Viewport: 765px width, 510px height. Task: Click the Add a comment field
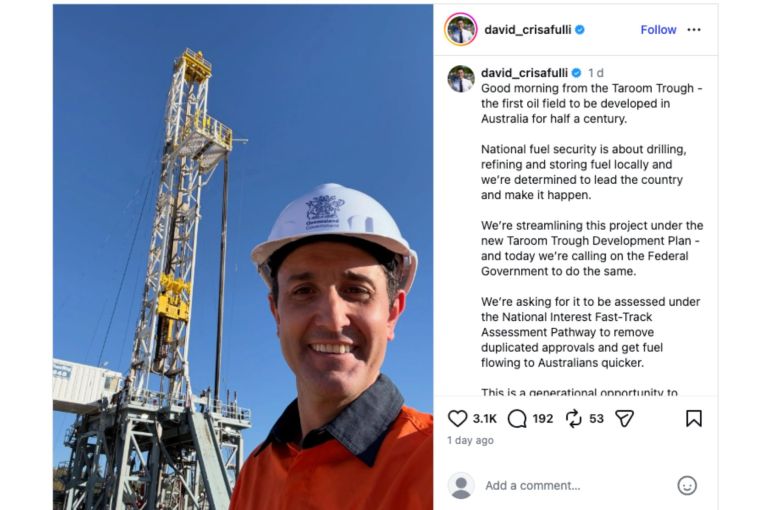click(x=576, y=486)
